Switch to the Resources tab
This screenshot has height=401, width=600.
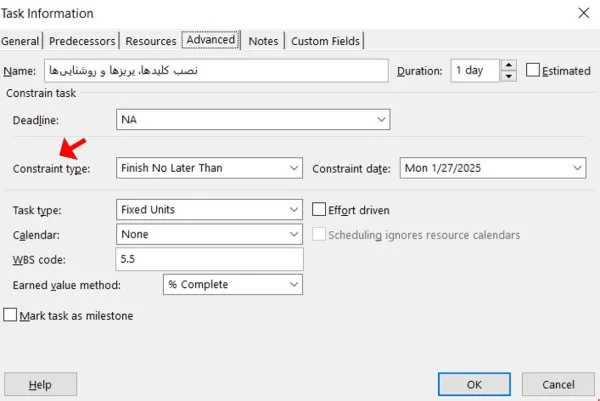pos(150,41)
